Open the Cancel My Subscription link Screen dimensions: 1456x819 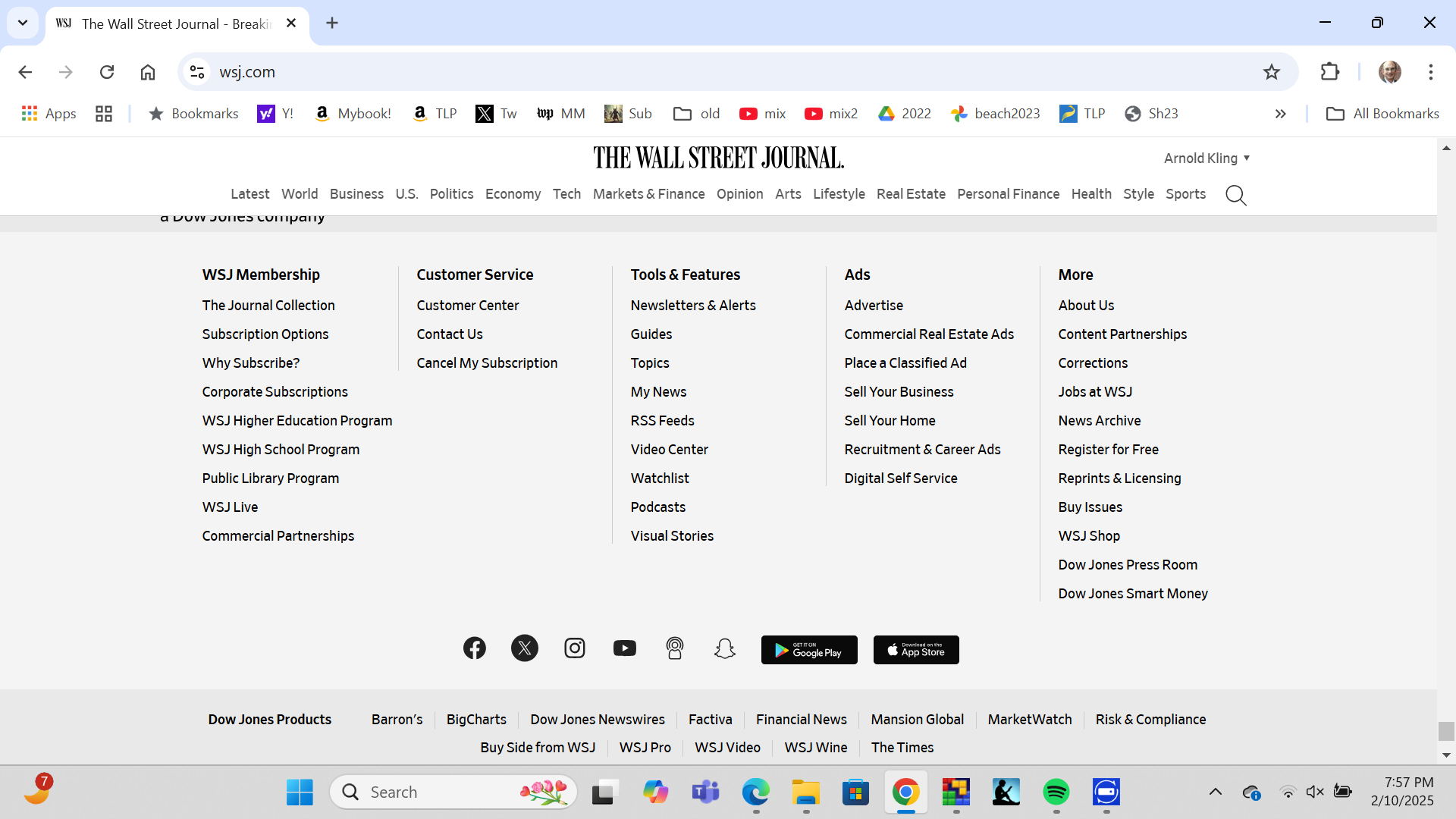(487, 363)
